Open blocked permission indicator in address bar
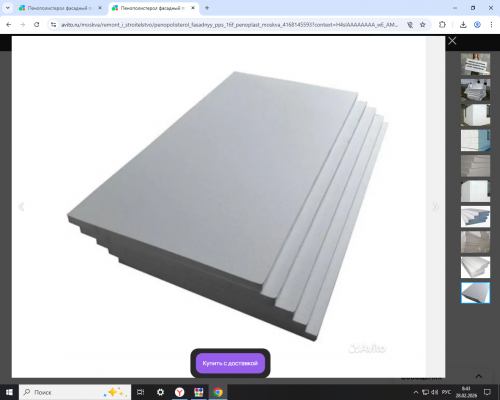The image size is (500, 400). [410, 25]
